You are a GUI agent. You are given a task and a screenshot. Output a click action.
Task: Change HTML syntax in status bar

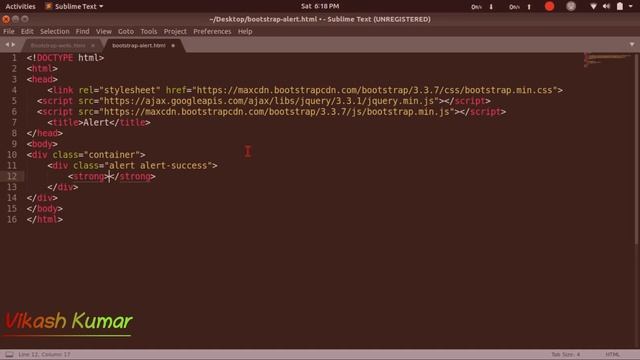(x=612, y=354)
